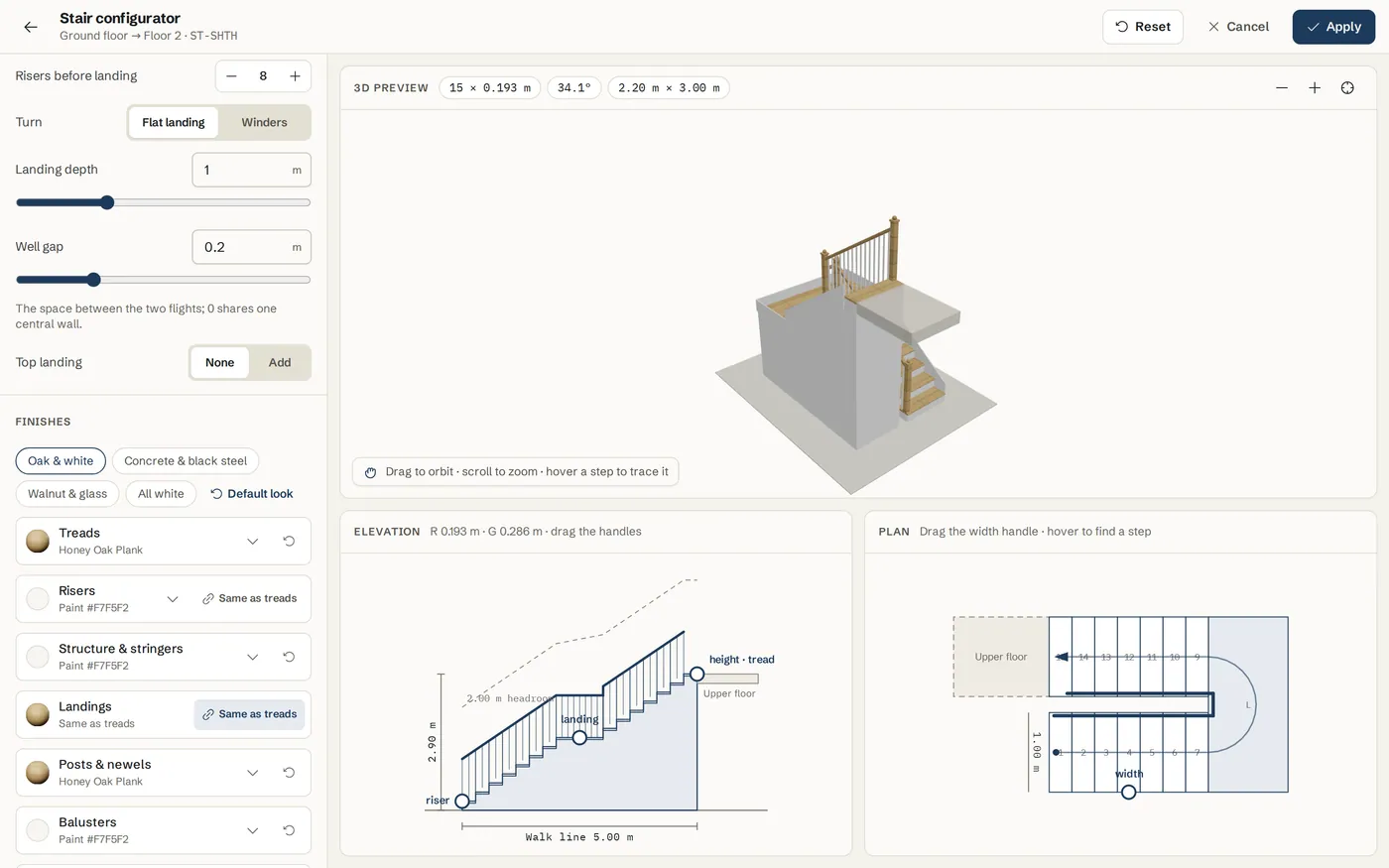
Task: Recenter the 3D preview view
Action: coord(1347,87)
